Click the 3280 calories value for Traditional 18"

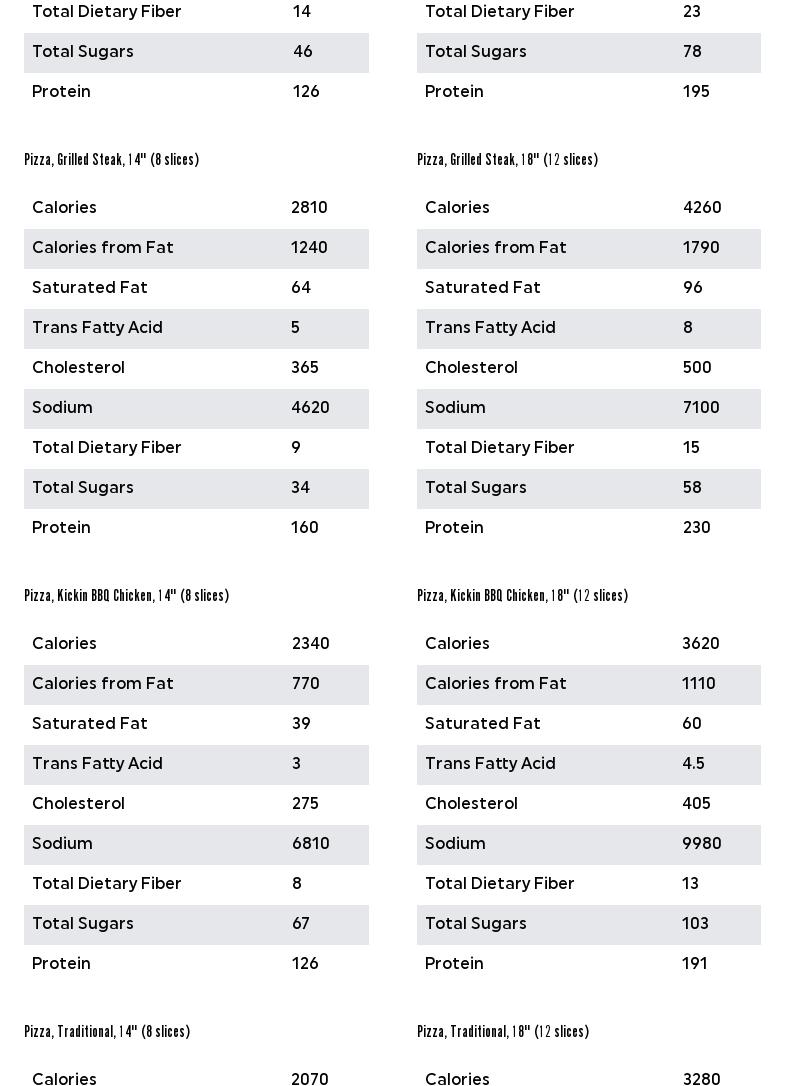point(702,1079)
